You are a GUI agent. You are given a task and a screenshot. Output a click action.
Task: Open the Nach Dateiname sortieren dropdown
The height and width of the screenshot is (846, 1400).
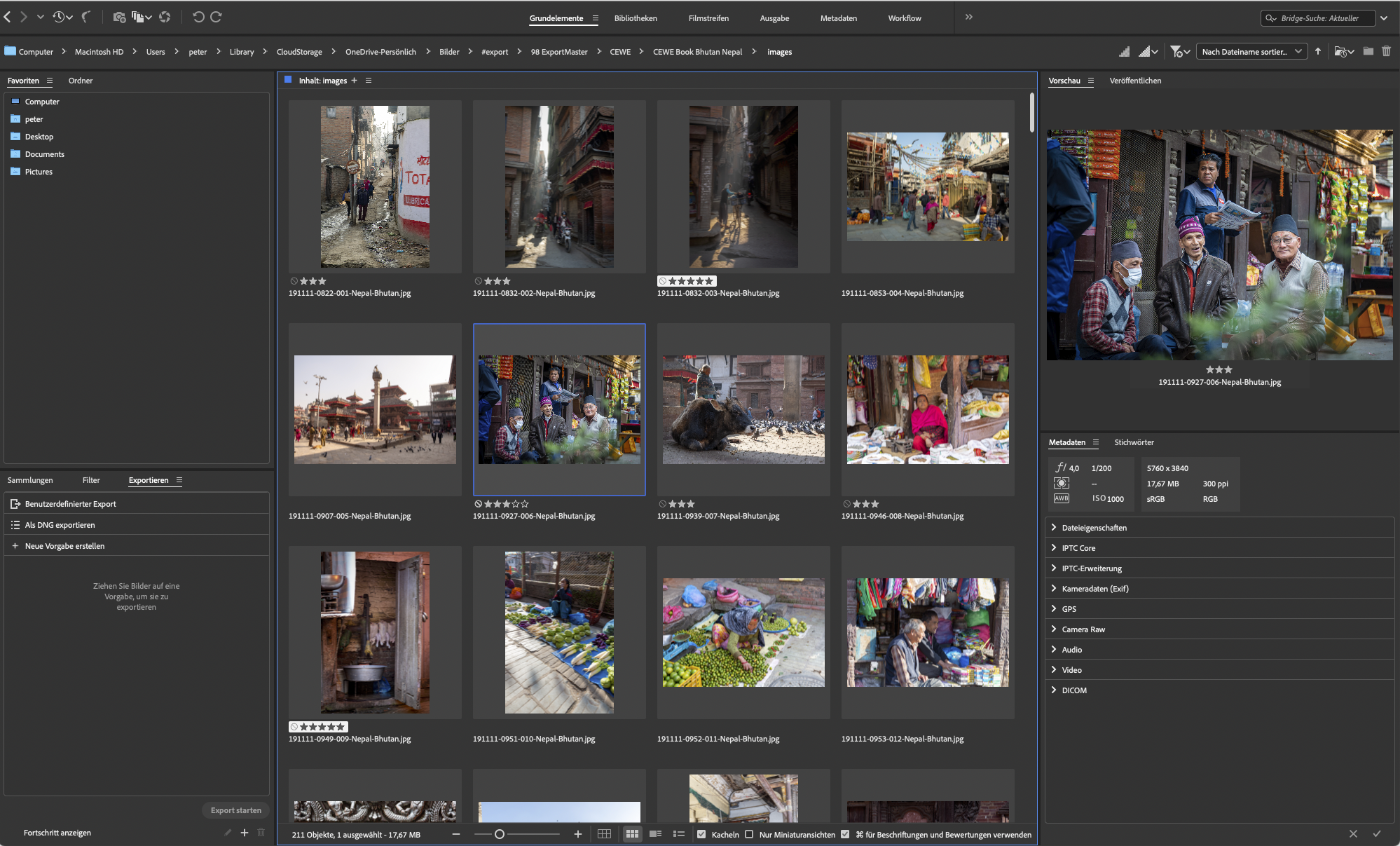click(x=1251, y=51)
